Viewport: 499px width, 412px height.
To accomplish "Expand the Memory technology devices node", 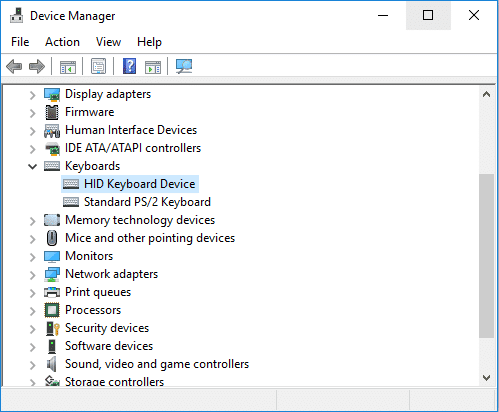I will pos(32,221).
